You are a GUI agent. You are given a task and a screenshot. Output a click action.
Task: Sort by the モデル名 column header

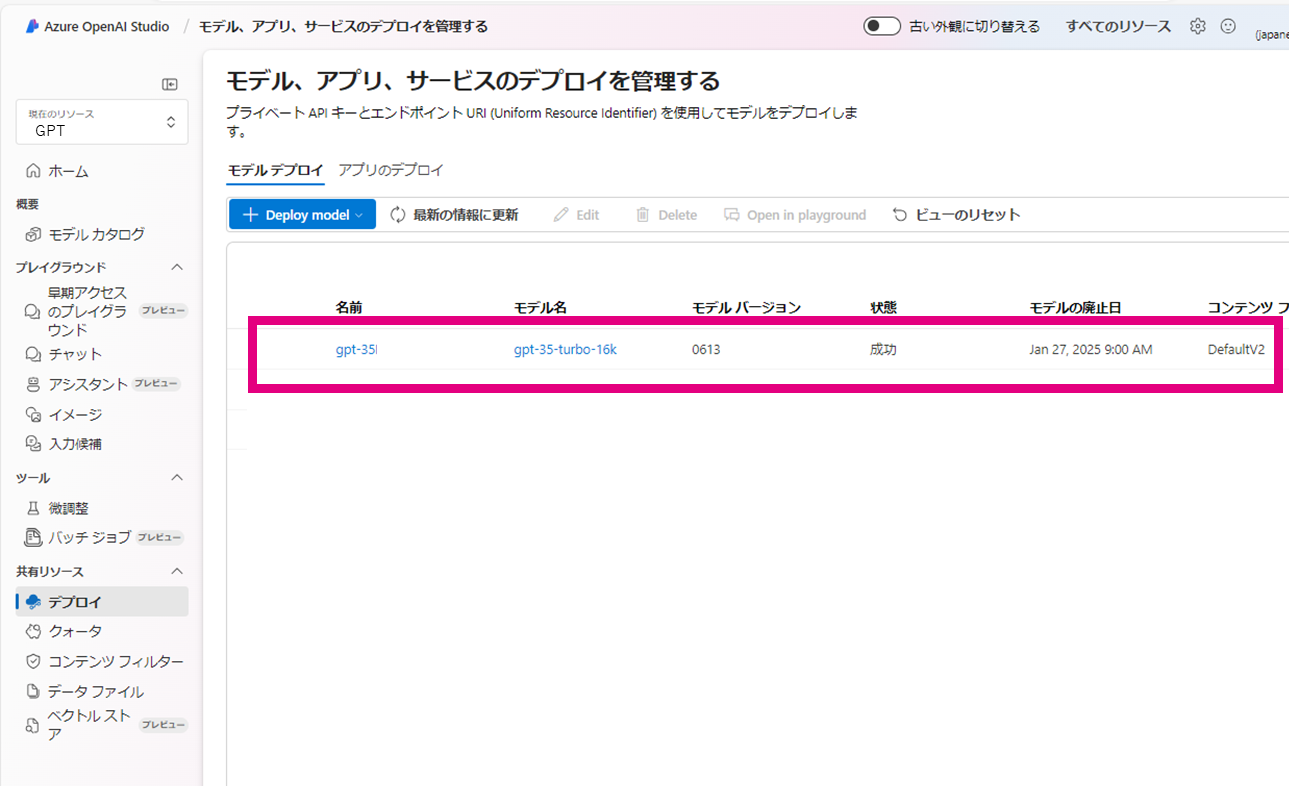point(540,307)
